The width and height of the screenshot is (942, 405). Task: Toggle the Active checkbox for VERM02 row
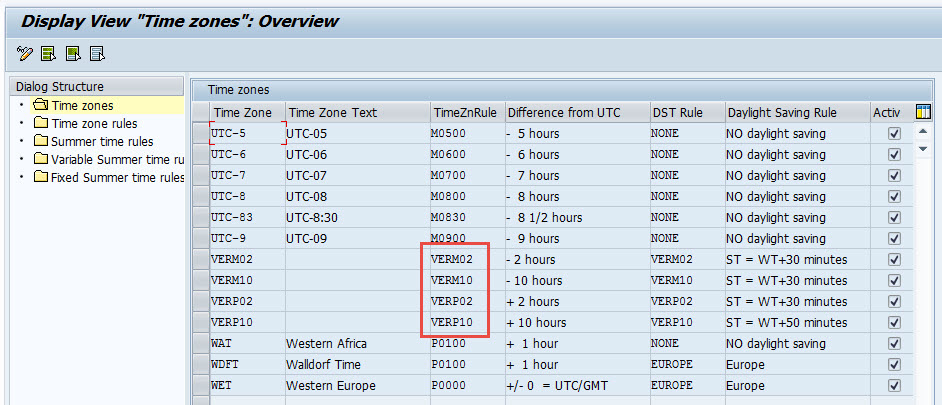click(894, 260)
